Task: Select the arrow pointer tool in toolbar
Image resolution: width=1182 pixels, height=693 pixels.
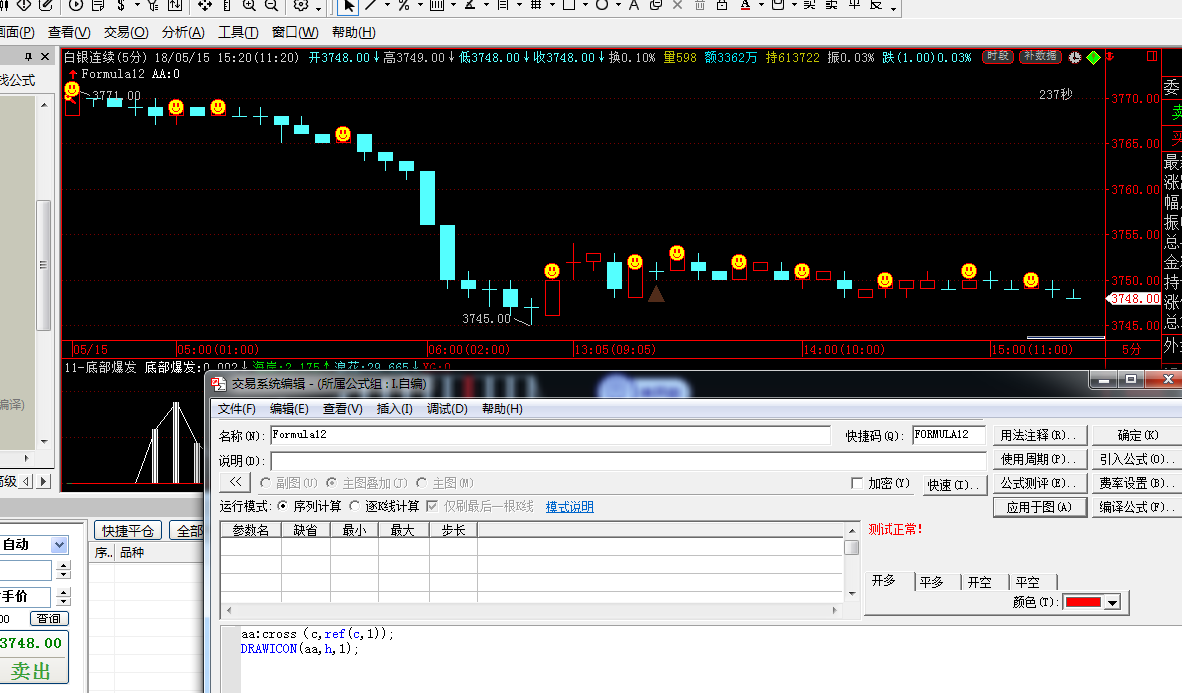Action: pyautogui.click(x=348, y=6)
